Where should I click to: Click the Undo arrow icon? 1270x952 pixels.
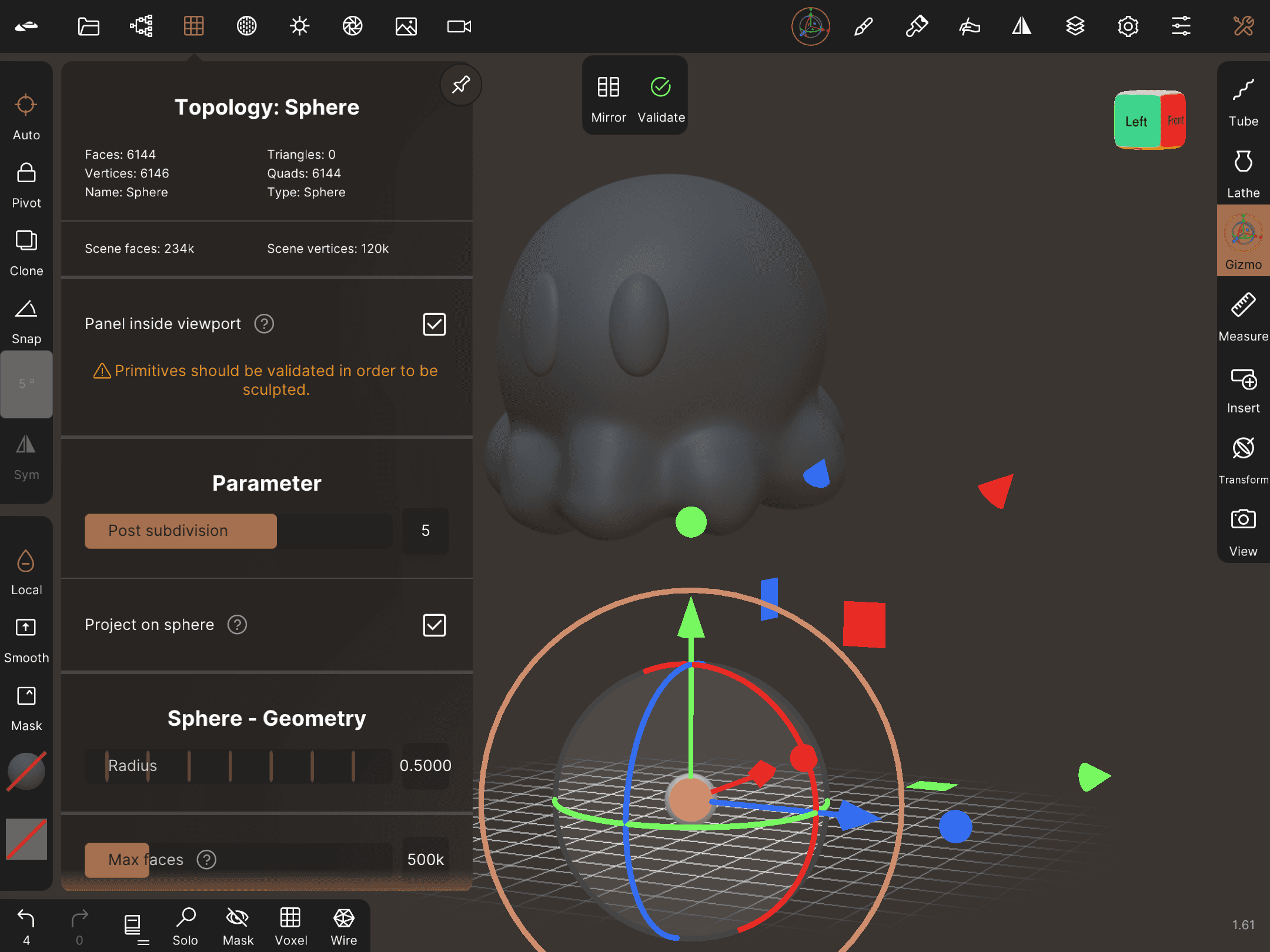click(26, 918)
